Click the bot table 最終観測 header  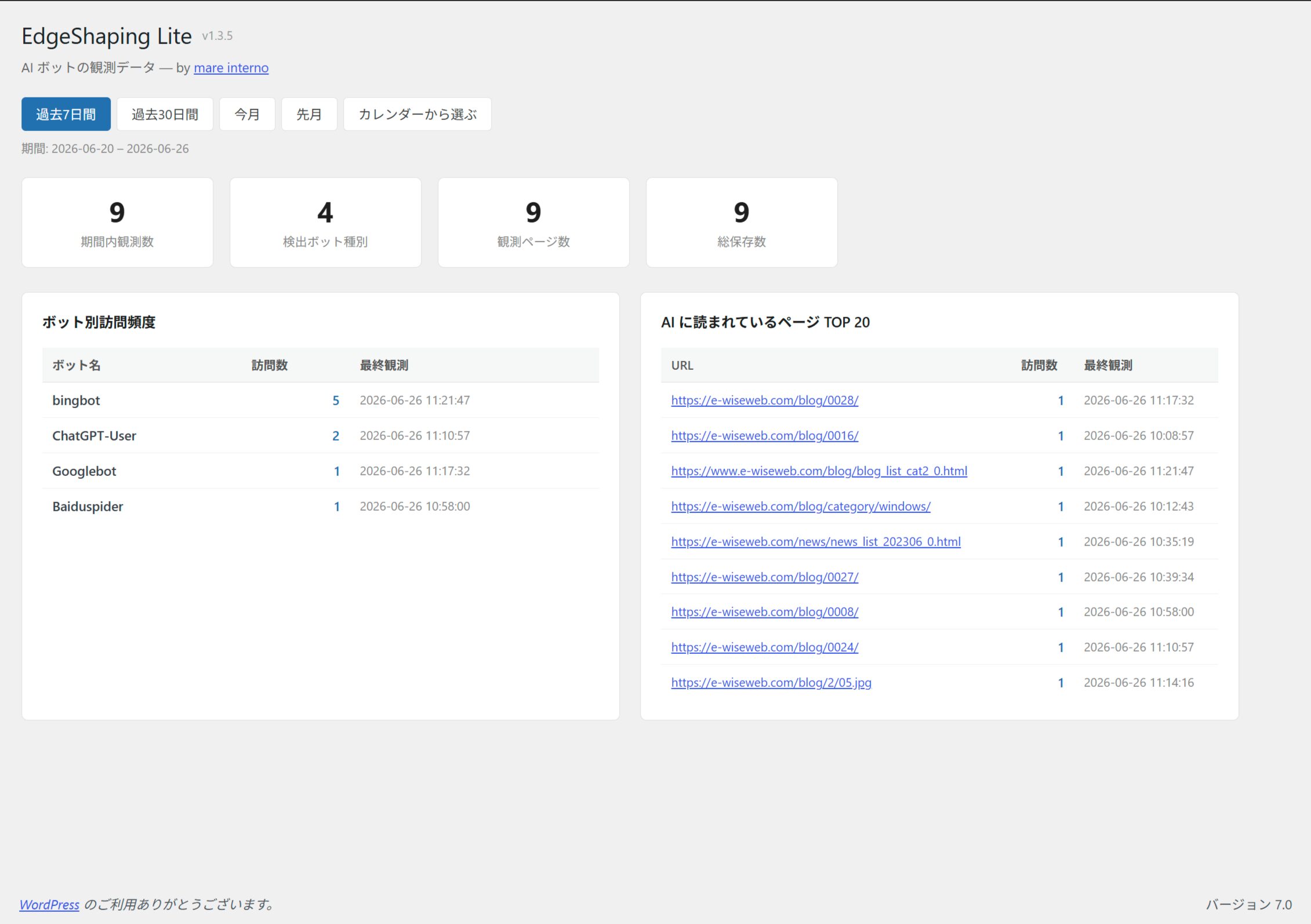pos(384,365)
